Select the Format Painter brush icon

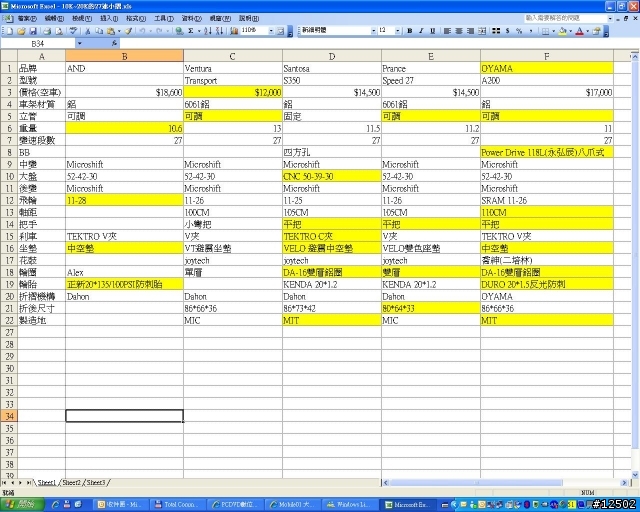[128, 31]
